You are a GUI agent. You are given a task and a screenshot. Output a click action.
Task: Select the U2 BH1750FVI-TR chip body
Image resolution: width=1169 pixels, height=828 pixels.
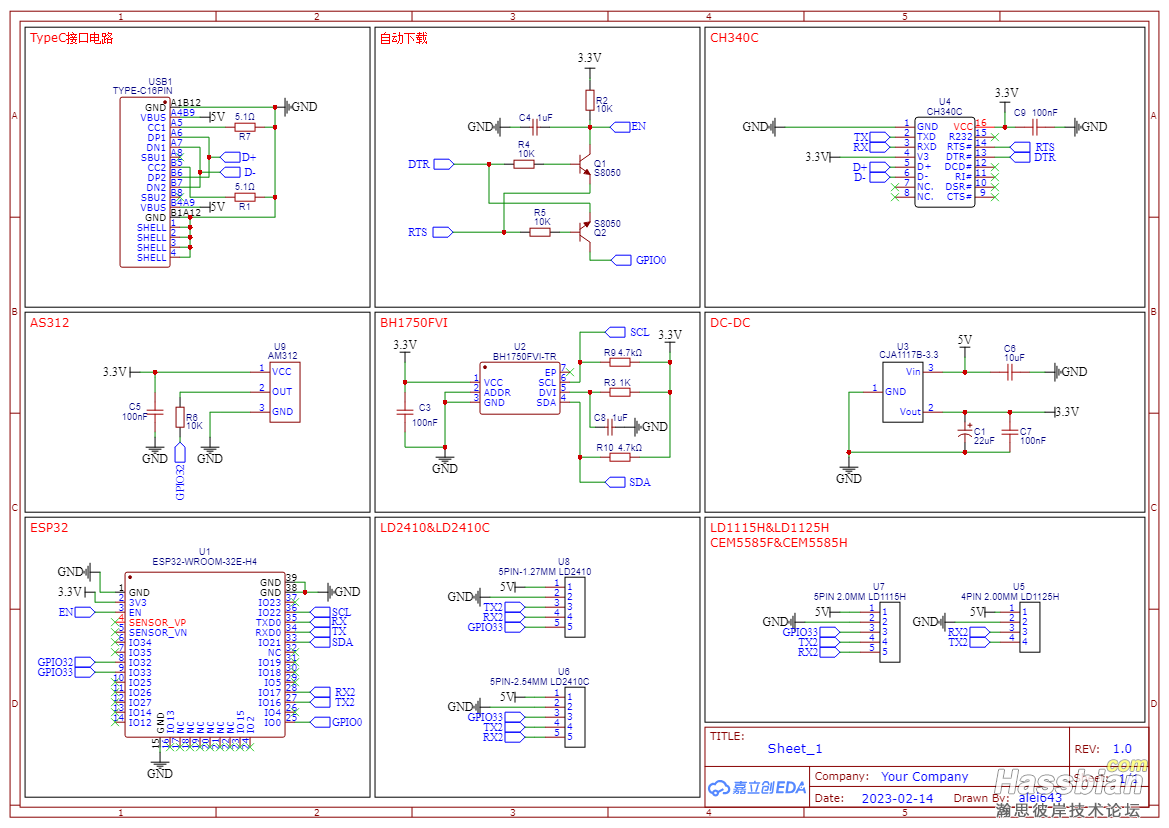point(520,388)
